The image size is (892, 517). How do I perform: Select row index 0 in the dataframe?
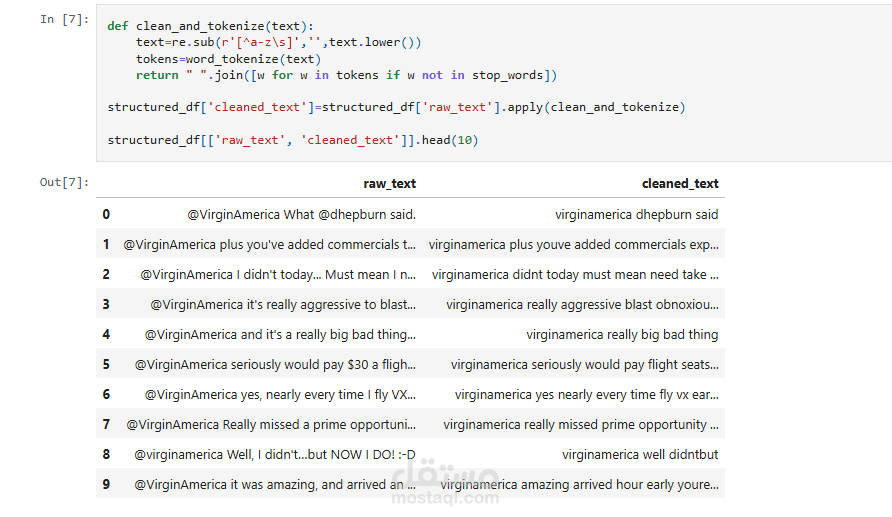point(106,214)
